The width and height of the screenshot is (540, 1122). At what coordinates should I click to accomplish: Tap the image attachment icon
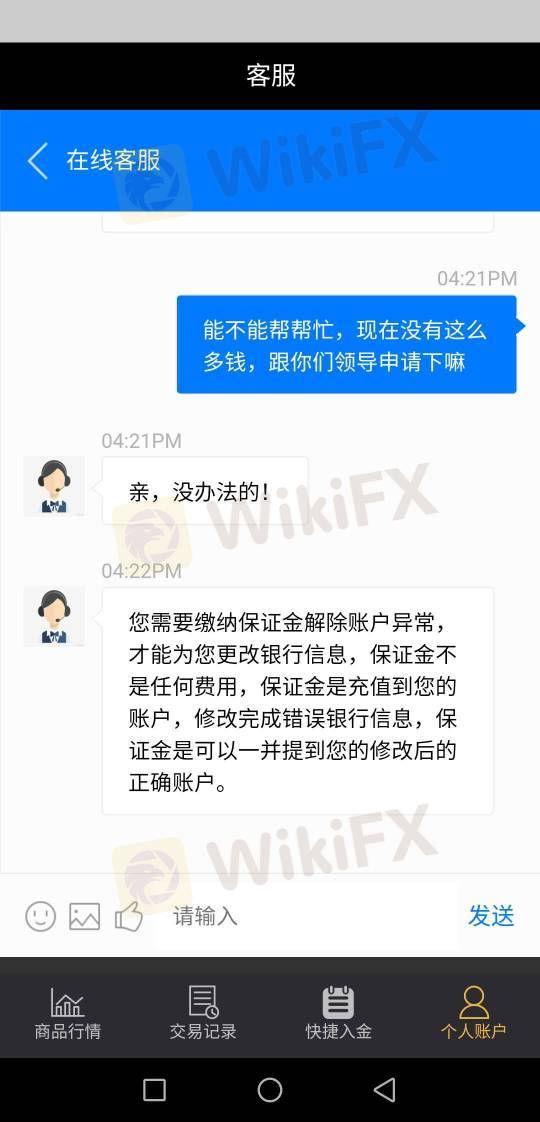(84, 916)
